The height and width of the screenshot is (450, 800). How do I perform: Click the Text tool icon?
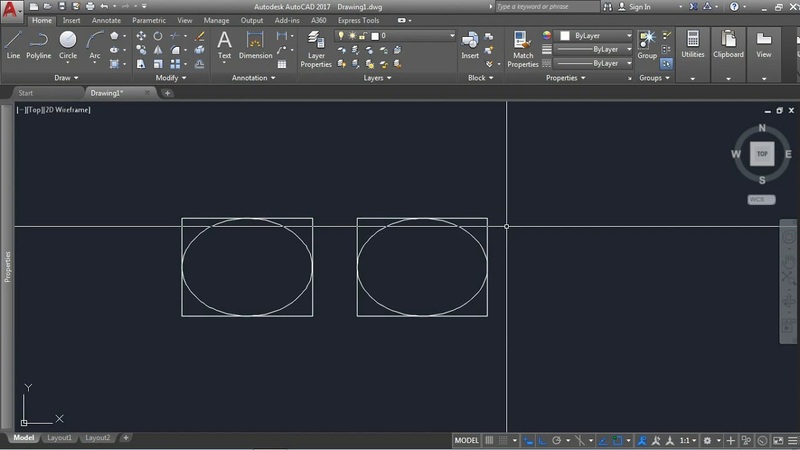click(224, 45)
